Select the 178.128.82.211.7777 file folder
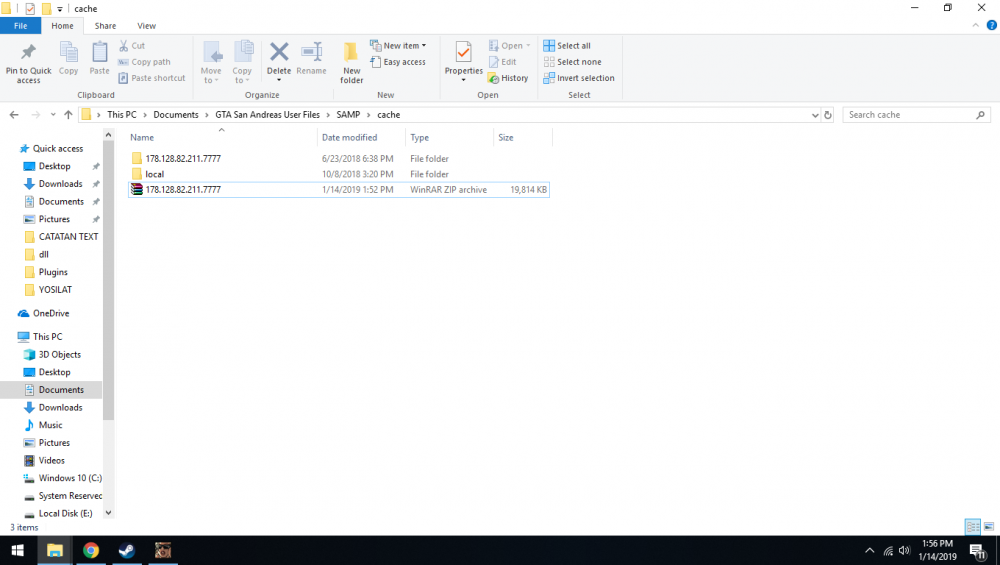 coord(339,158)
